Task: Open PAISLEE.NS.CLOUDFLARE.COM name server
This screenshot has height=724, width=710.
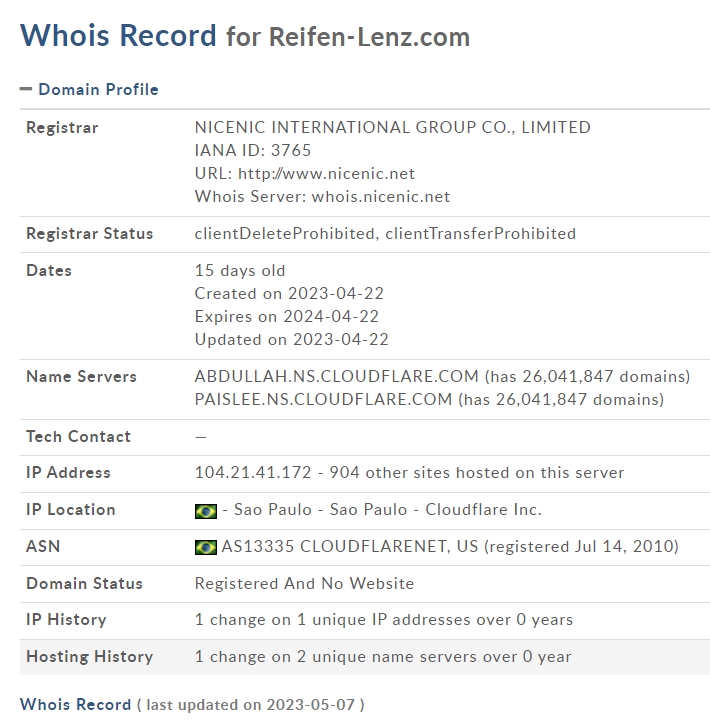Action: [x=323, y=399]
